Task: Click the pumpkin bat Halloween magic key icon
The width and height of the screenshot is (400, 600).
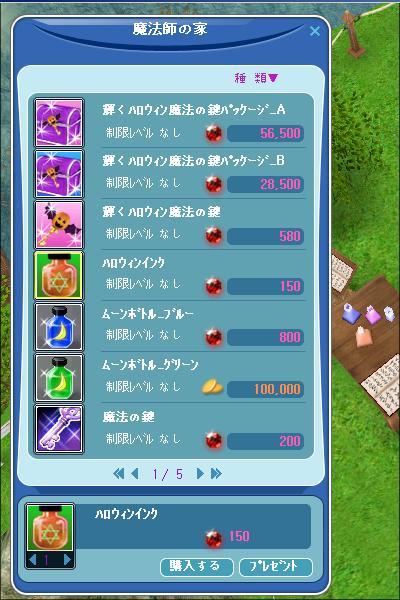Action: tap(59, 225)
